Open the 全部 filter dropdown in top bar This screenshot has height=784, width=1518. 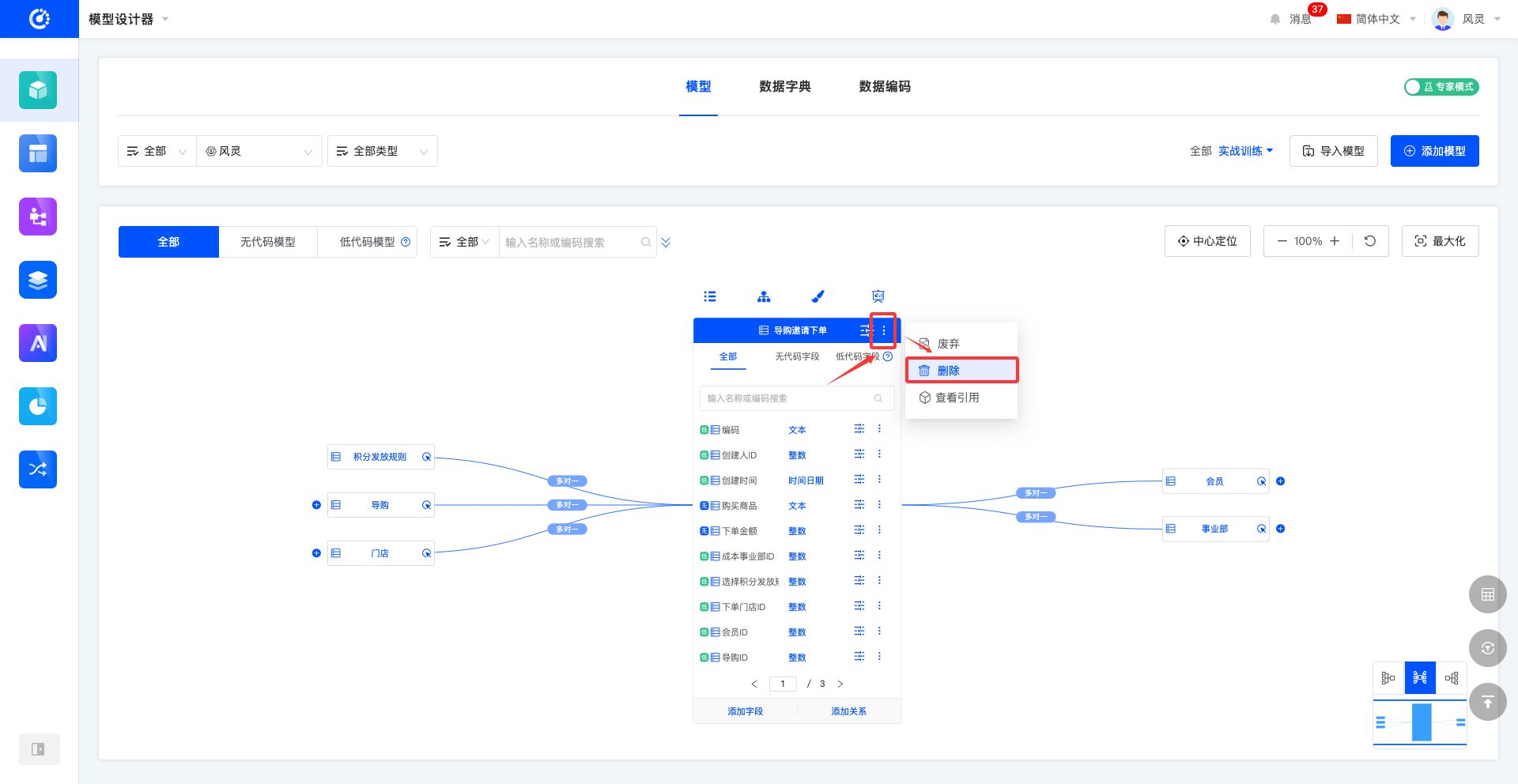157,151
